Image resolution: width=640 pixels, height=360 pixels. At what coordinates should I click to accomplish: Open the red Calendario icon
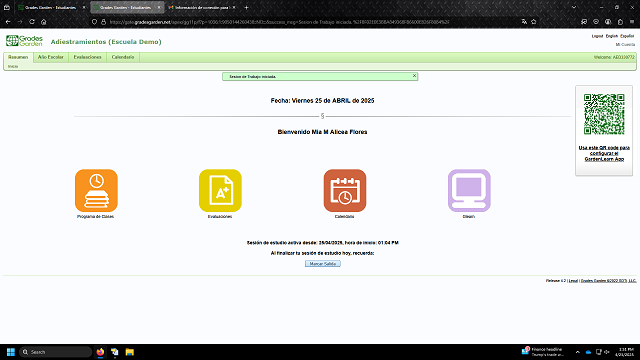pyautogui.click(x=345, y=191)
